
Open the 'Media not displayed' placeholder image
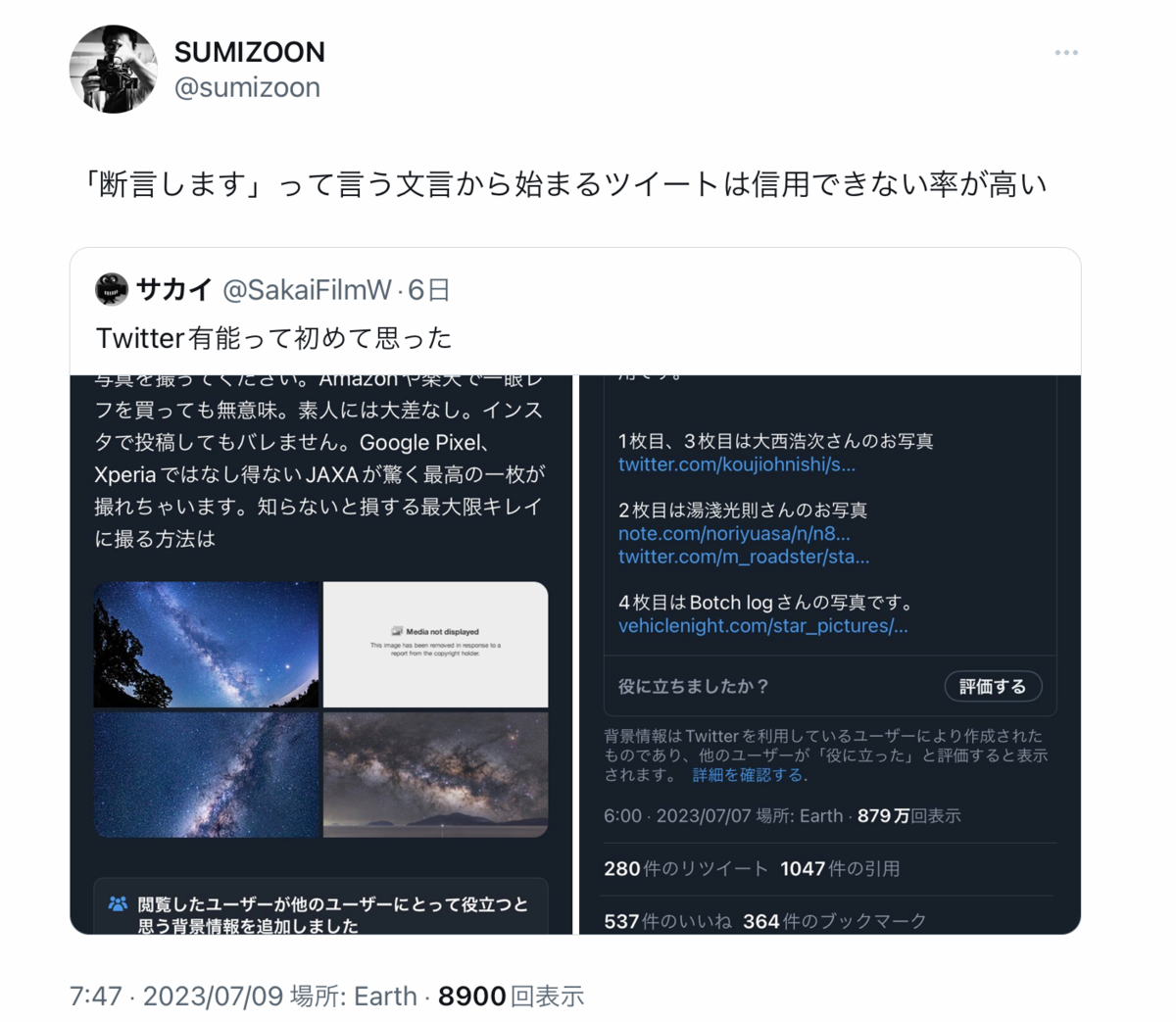[435, 645]
